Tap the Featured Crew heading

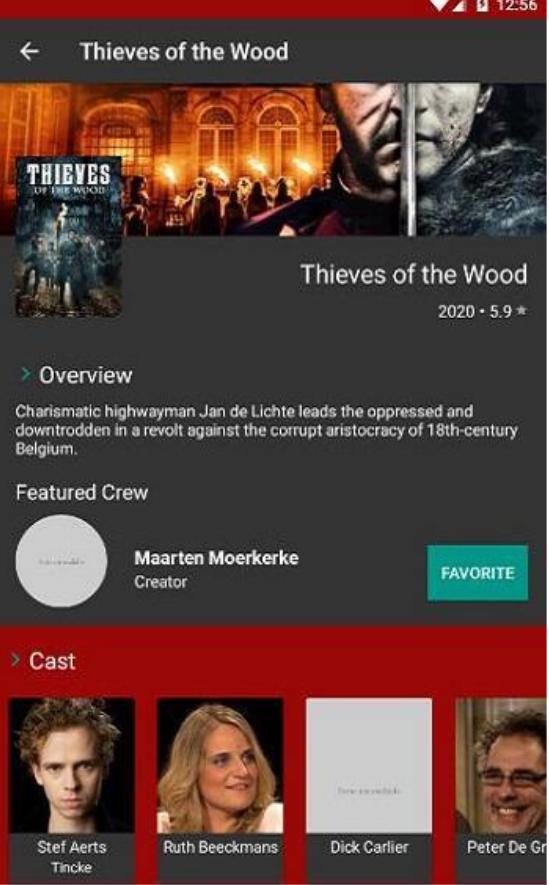point(82,492)
